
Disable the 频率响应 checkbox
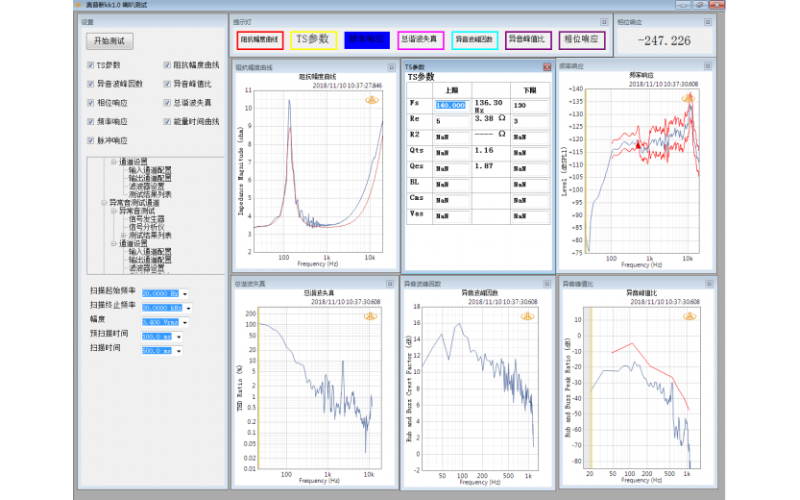[91, 121]
